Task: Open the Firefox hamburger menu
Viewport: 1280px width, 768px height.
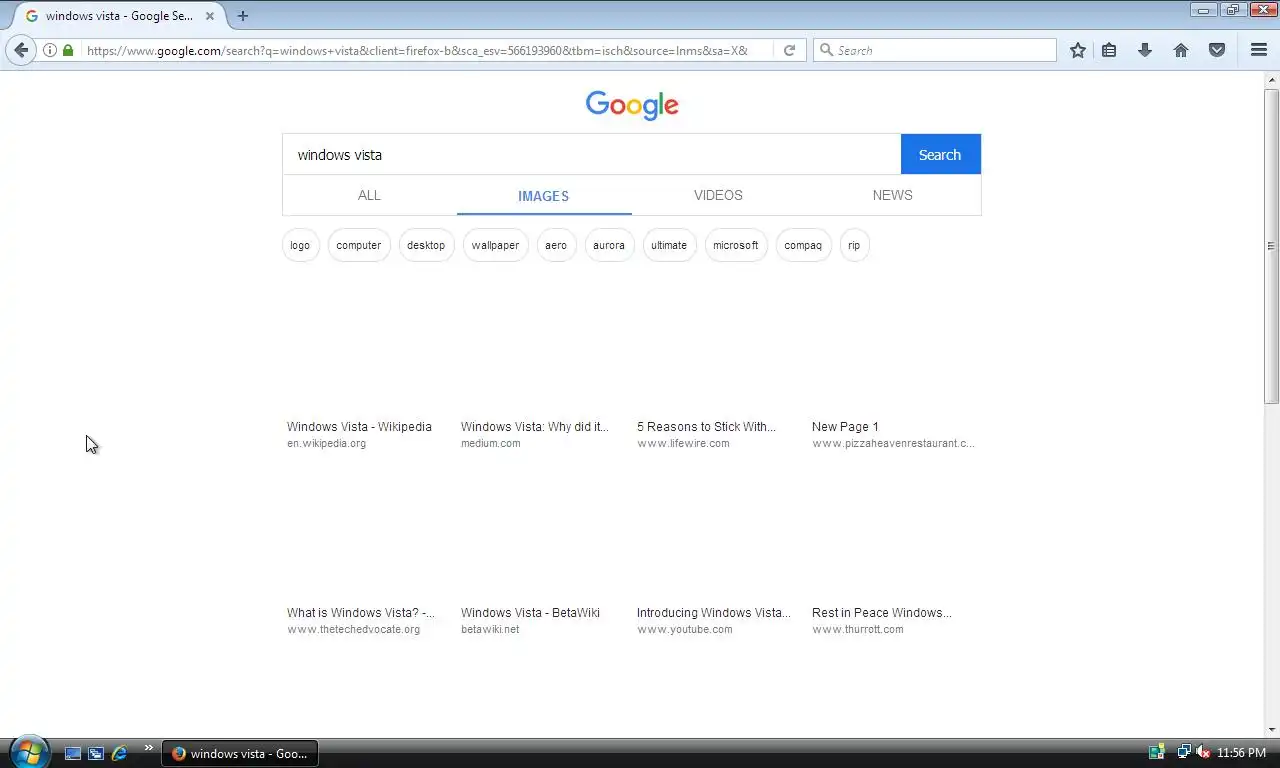Action: [1259, 50]
